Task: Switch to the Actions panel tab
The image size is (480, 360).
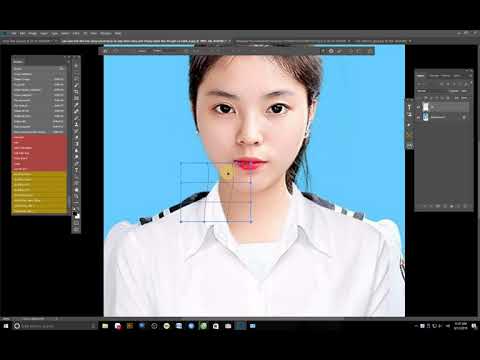Action: click(x=19, y=62)
